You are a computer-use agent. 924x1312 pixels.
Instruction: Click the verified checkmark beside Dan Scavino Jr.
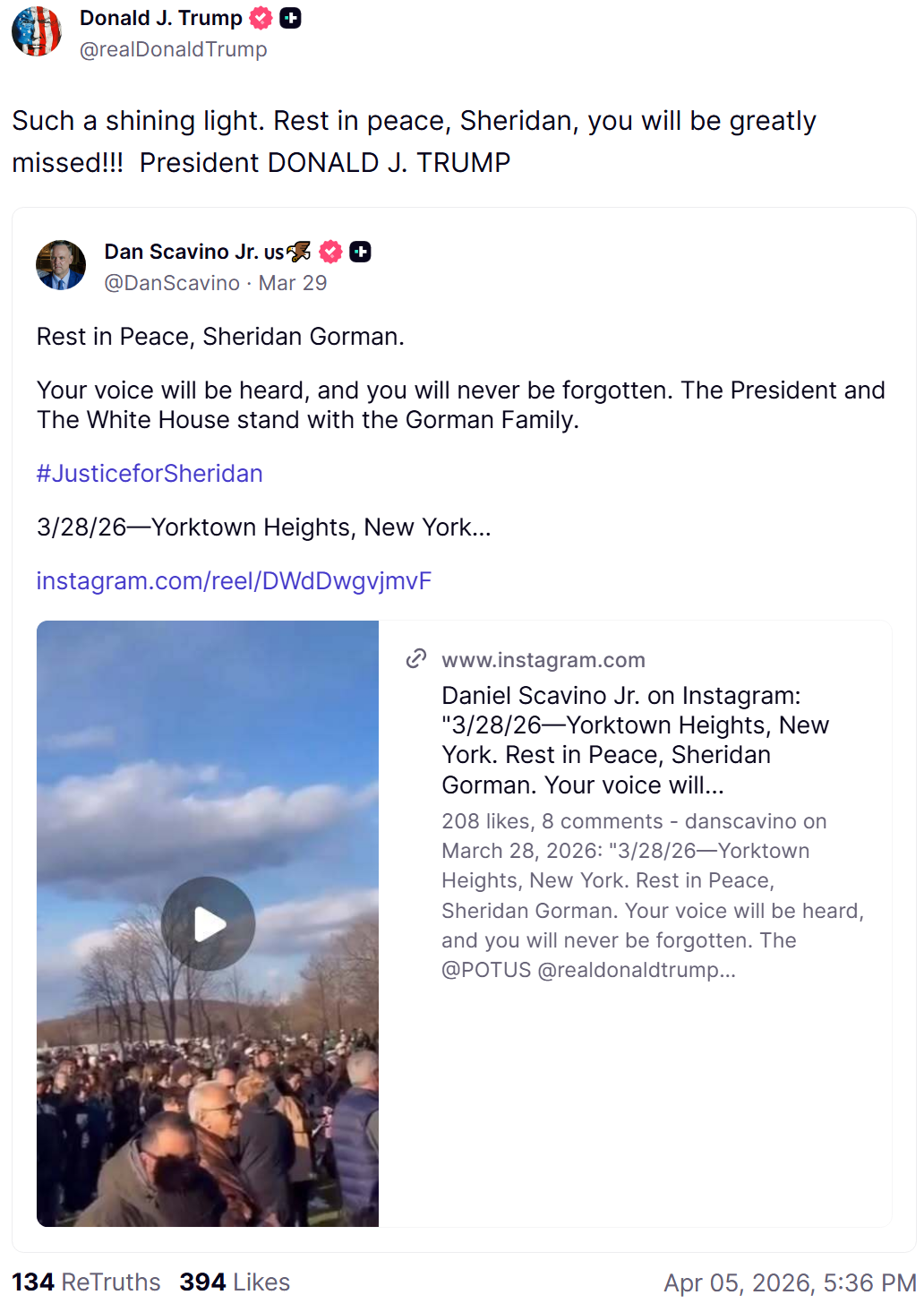point(330,253)
